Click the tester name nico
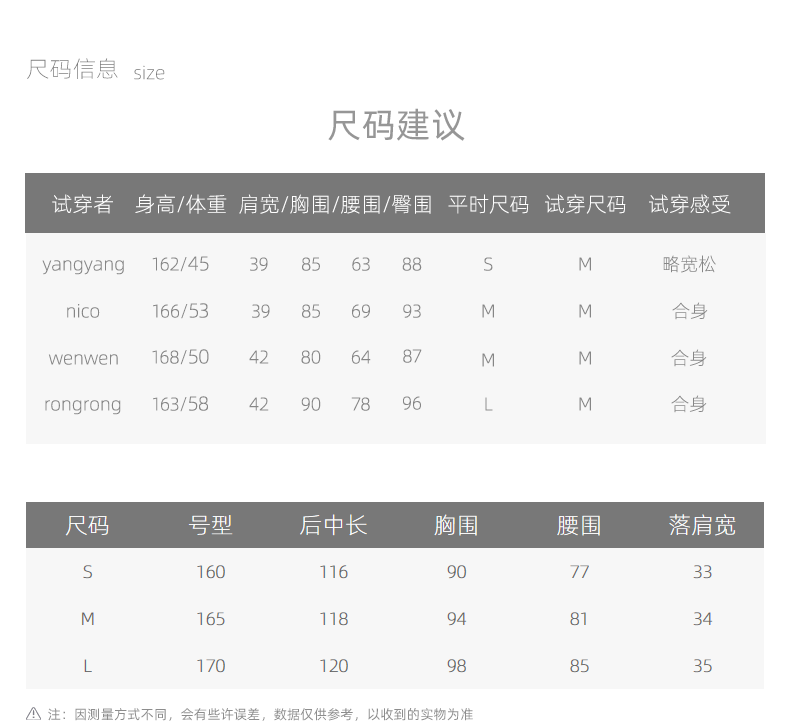The image size is (790, 721). pos(83,311)
